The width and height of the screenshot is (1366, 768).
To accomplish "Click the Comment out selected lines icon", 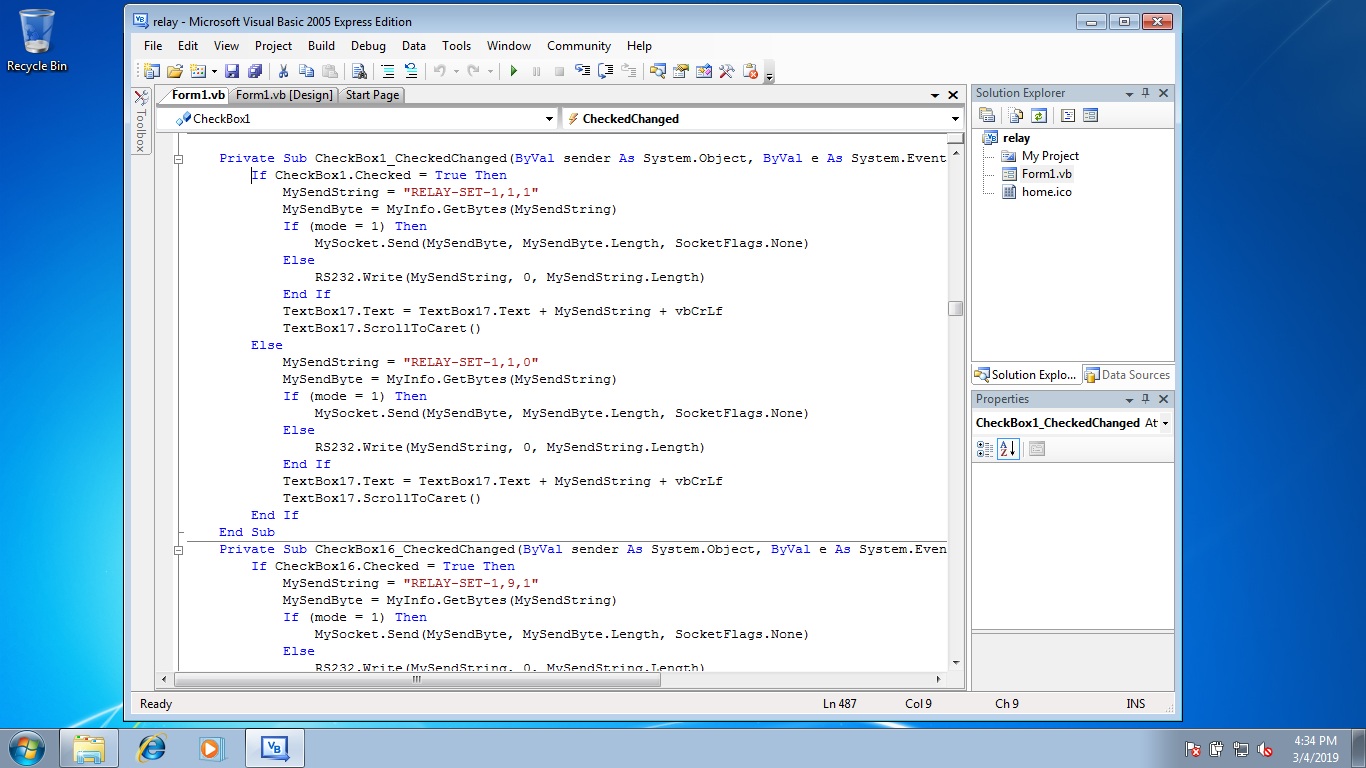I will coord(388,71).
